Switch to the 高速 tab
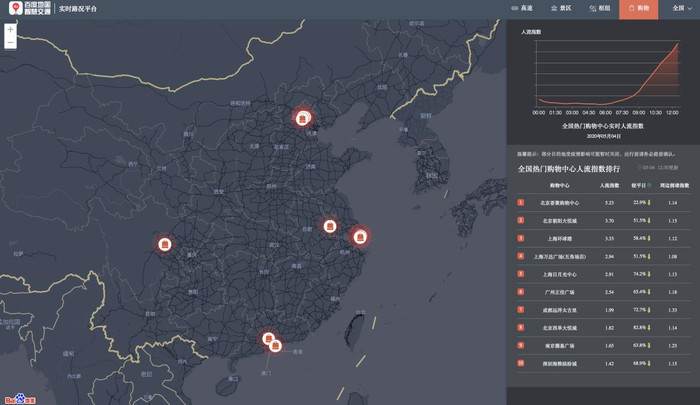 click(522, 8)
